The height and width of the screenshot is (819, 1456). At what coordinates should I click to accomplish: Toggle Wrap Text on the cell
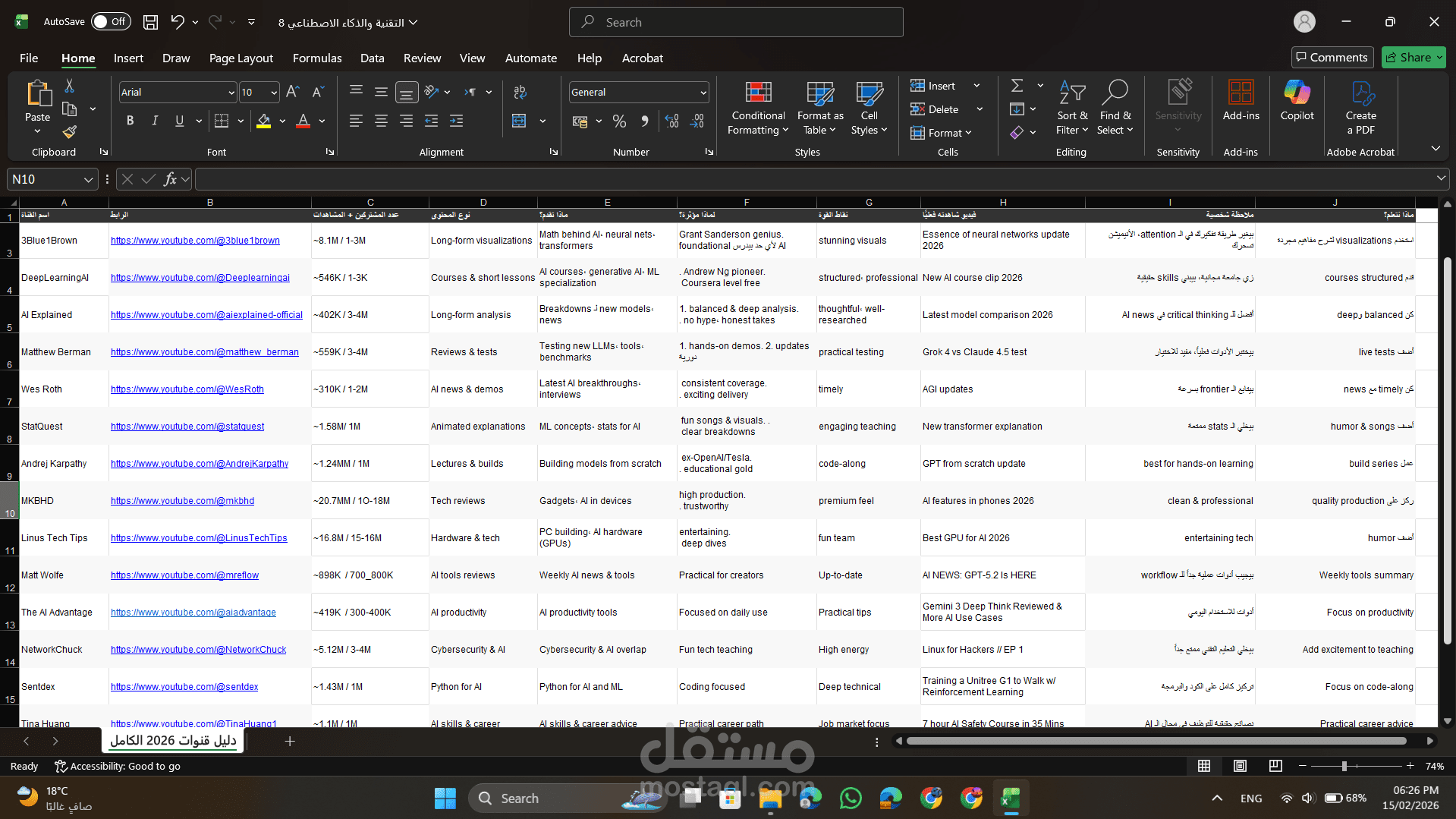520,92
